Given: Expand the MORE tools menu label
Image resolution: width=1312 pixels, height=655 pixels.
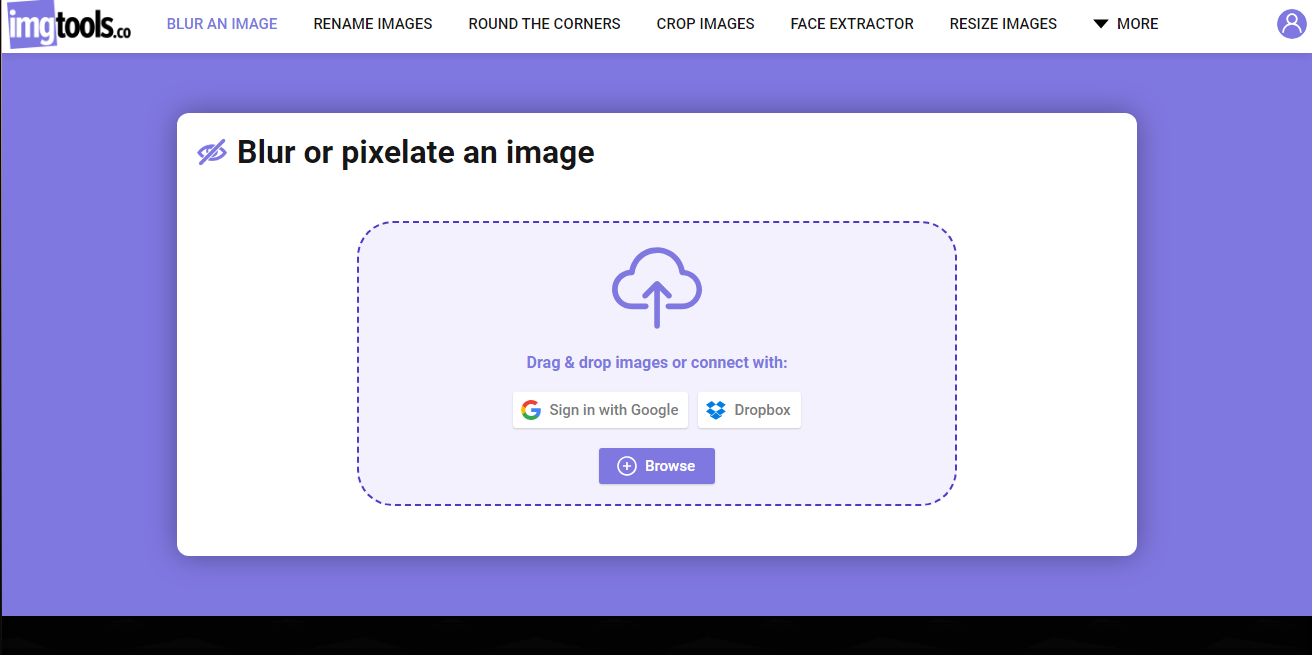Looking at the screenshot, I should tap(1138, 24).
